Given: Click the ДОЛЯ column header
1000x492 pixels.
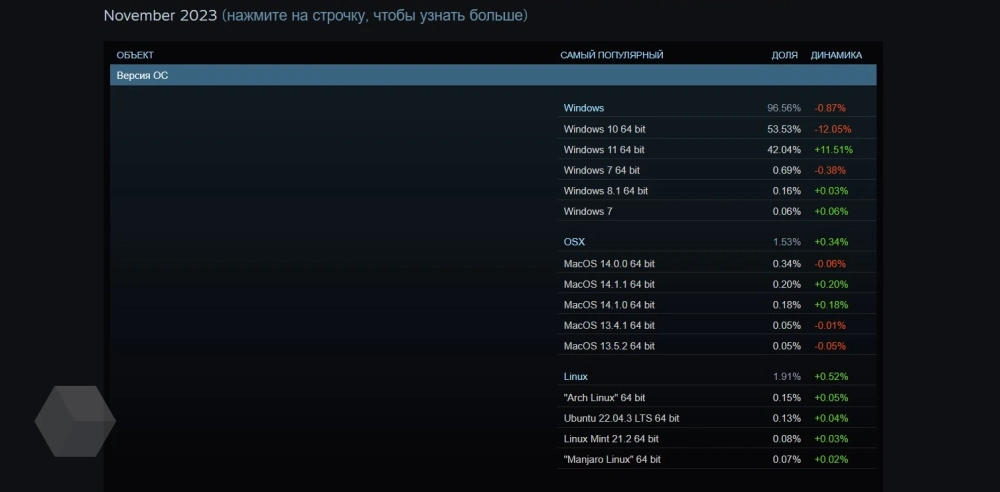Looking at the screenshot, I should click(x=784, y=55).
